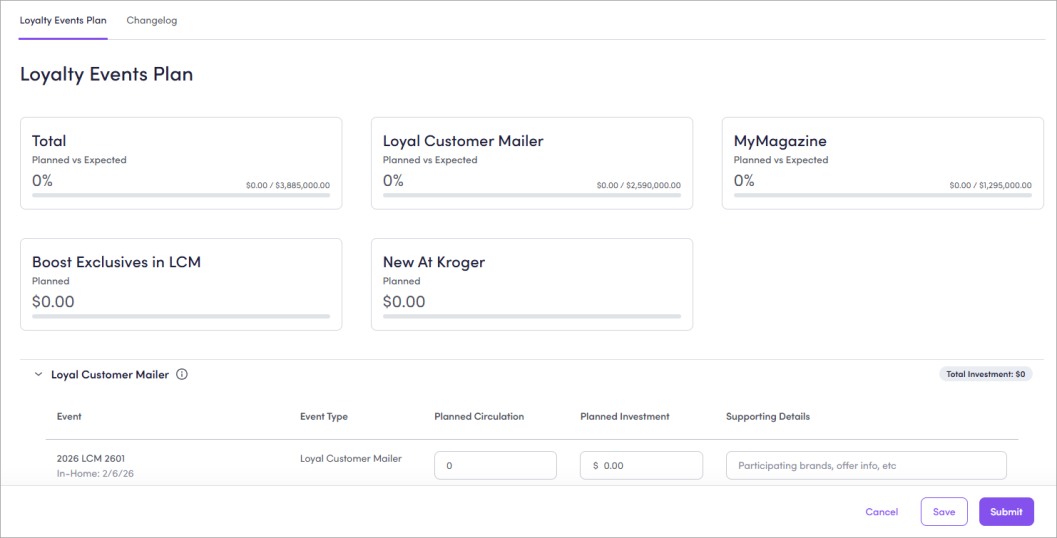Click the Supporting Details text field

865,466
